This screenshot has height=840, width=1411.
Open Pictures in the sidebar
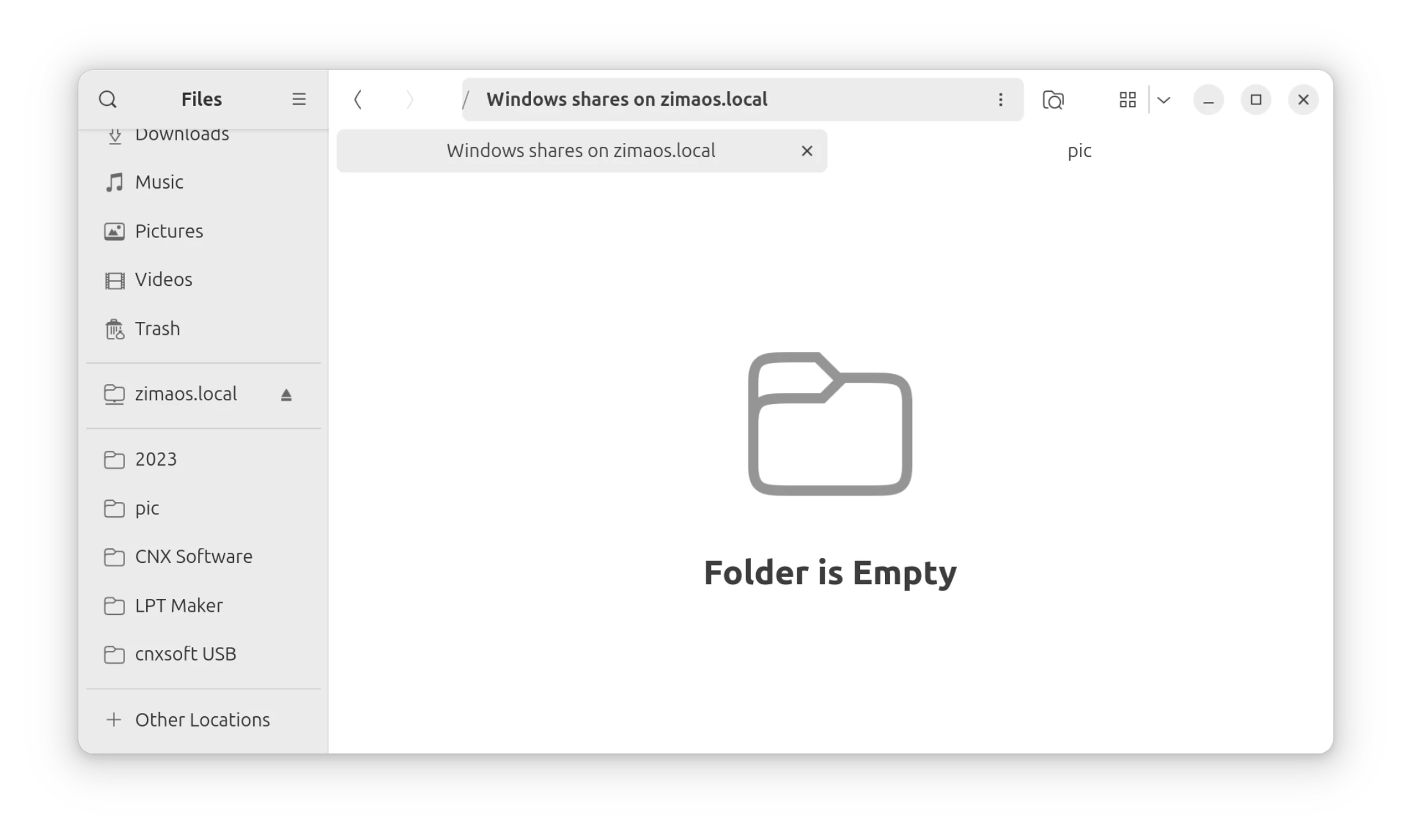coord(203,231)
